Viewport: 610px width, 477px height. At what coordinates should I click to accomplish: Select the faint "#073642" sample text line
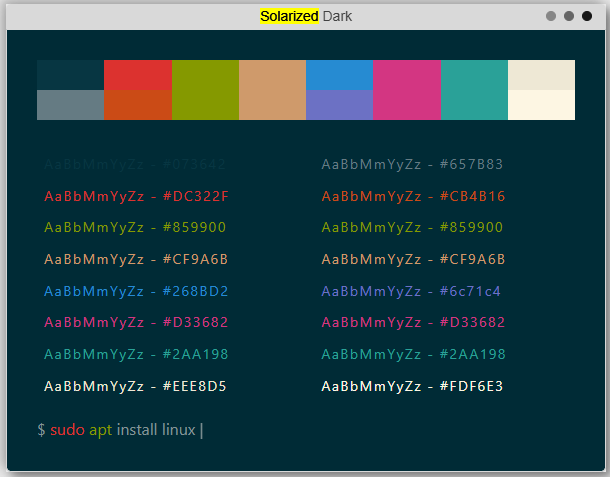(135, 164)
